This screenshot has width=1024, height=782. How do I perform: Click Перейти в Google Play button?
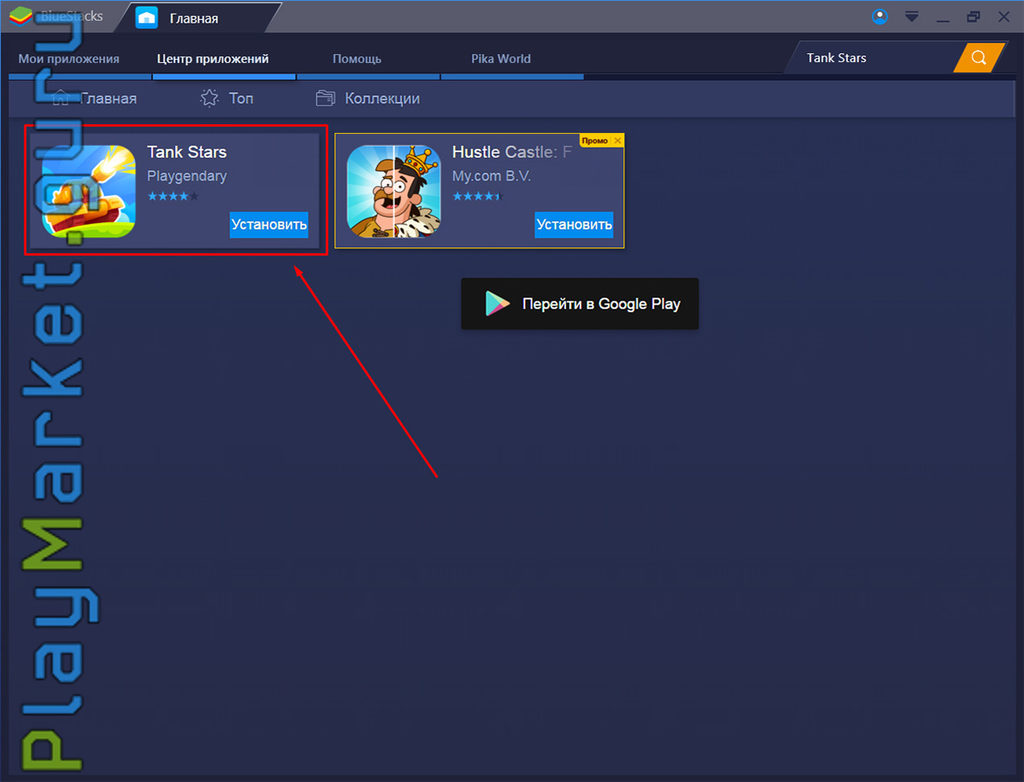pos(580,304)
